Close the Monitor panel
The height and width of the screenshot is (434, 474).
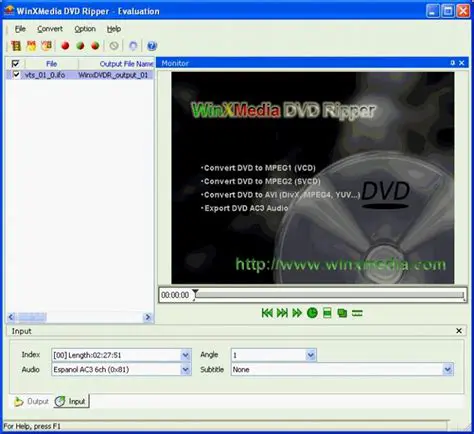(462, 63)
